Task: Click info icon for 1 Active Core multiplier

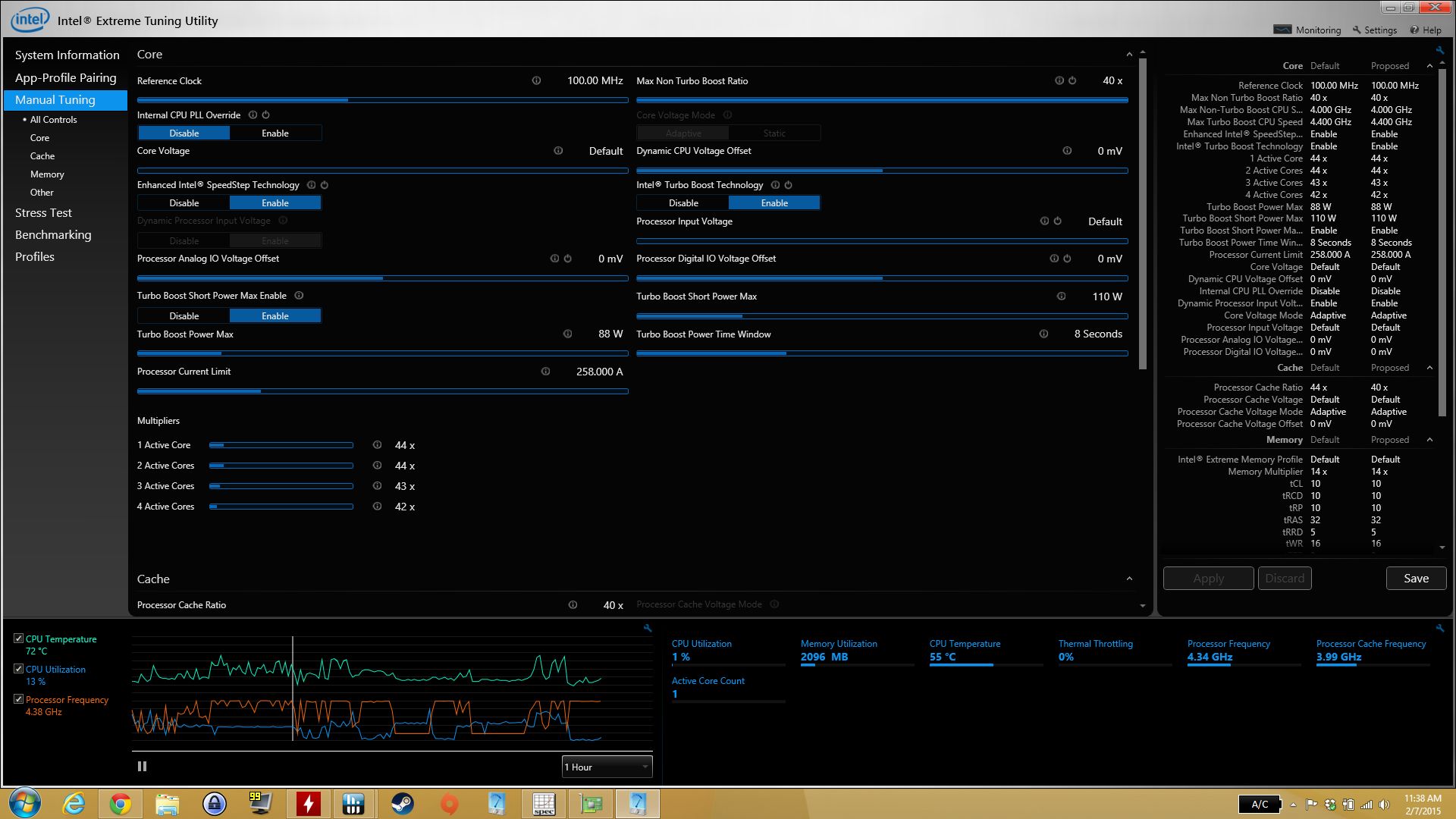Action: pyautogui.click(x=377, y=445)
